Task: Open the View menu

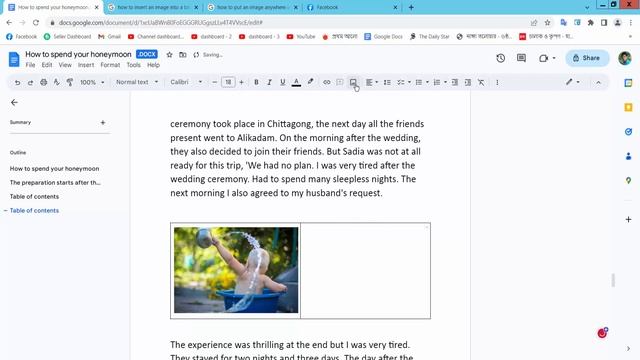Action: pyautogui.click(x=65, y=65)
